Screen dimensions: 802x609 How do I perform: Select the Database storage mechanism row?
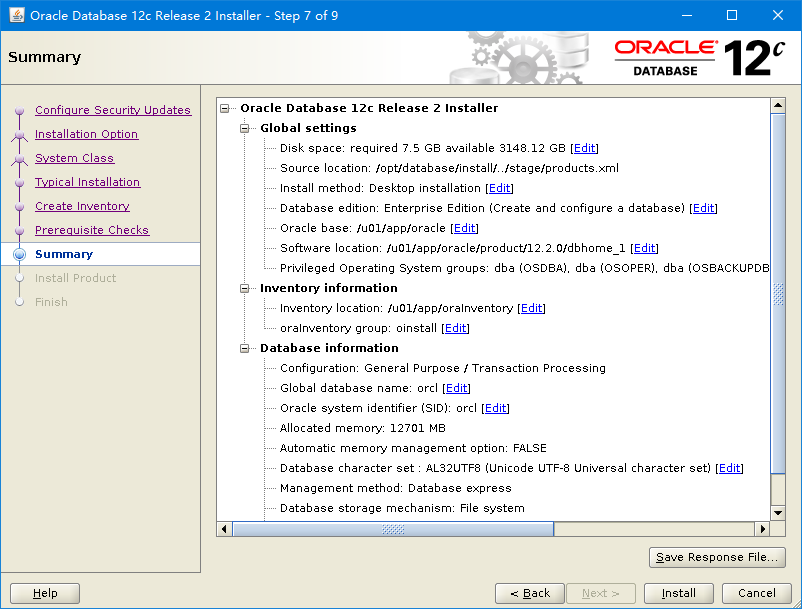click(402, 508)
